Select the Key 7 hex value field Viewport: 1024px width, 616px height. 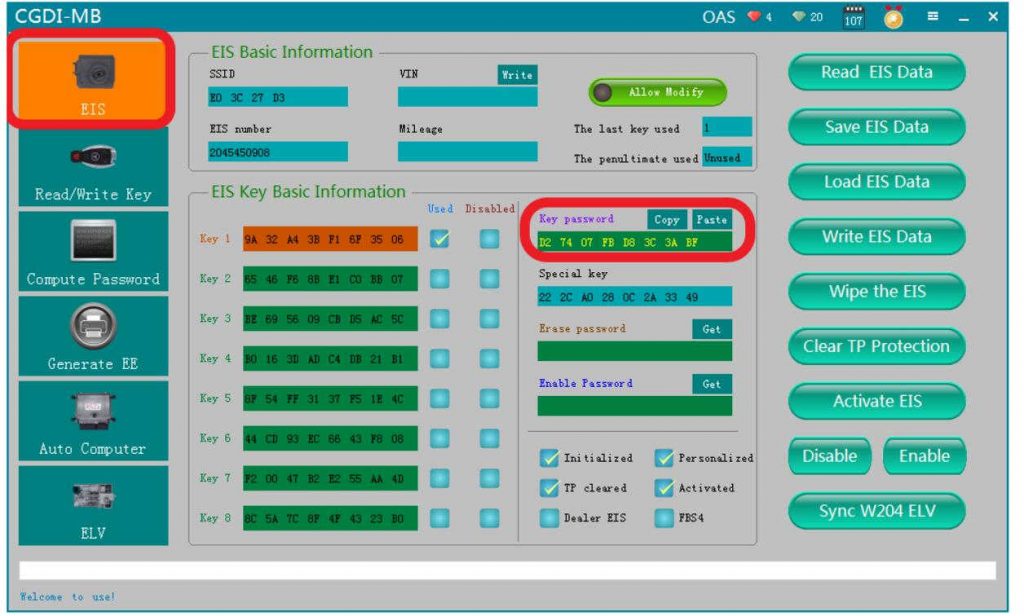point(330,478)
